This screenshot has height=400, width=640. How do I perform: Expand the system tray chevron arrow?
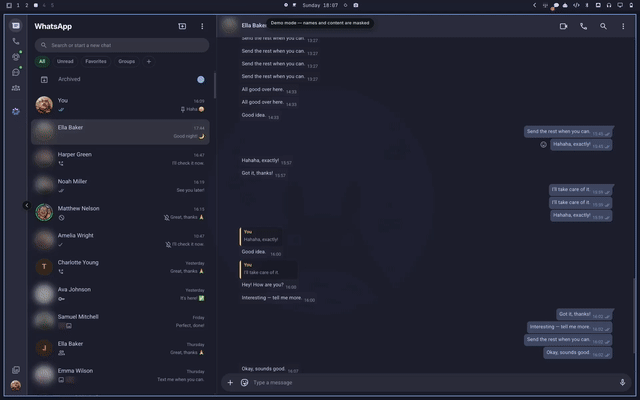pos(534,5)
